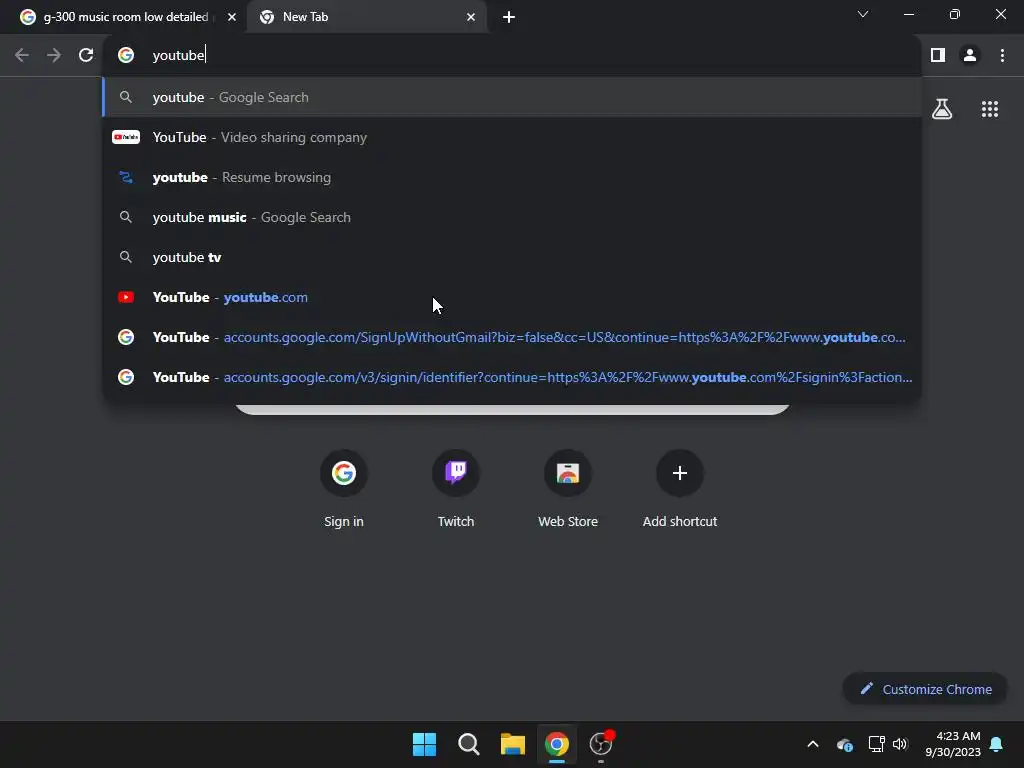The height and width of the screenshot is (768, 1024).
Task: Open the Windows Start menu
Action: 424,744
